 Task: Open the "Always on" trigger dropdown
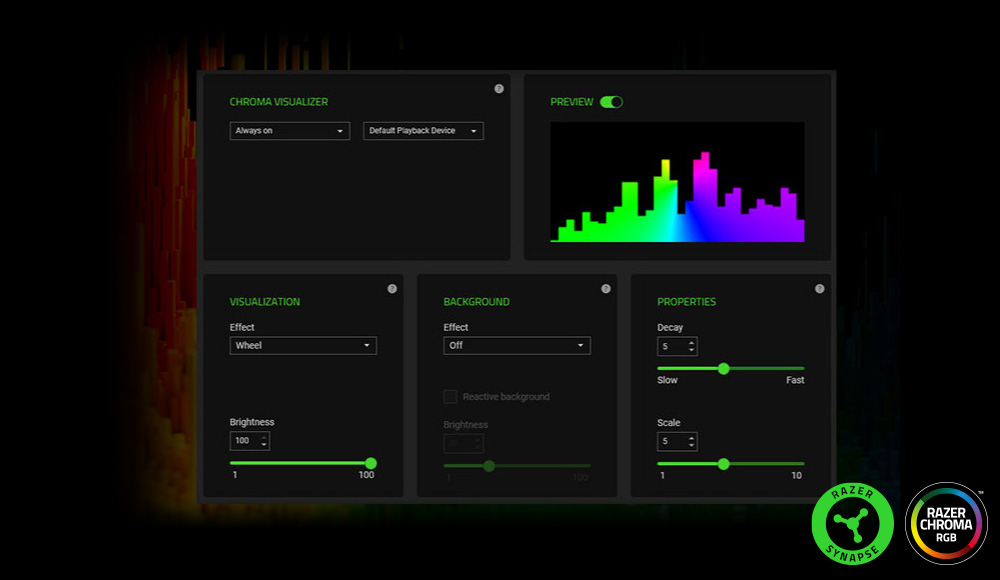point(289,131)
